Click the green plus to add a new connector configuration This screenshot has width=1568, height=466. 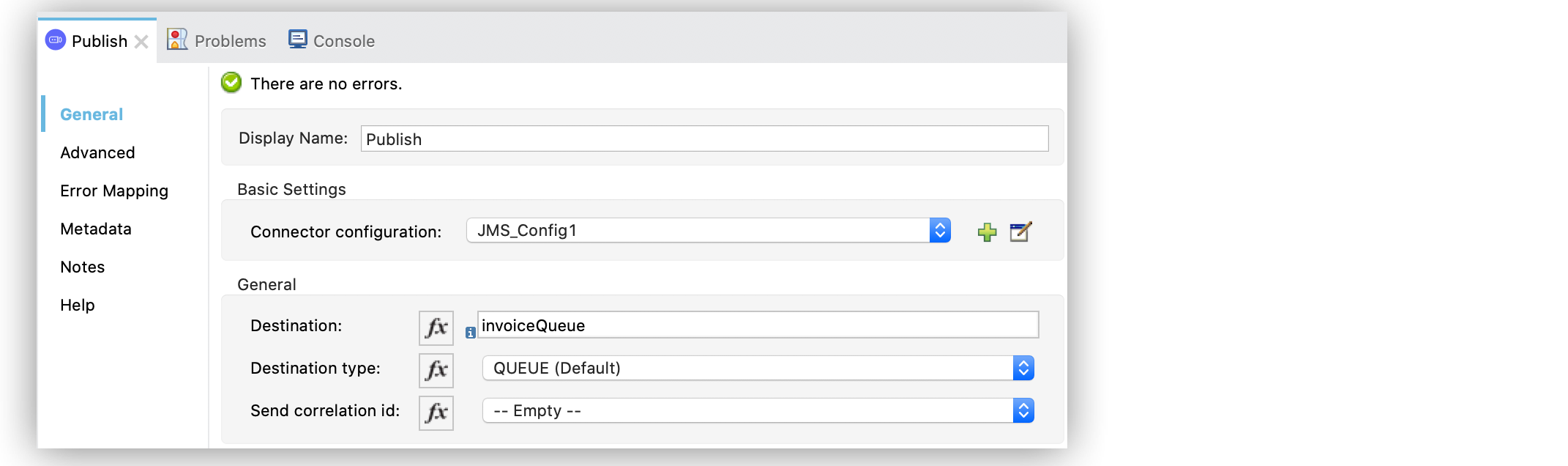(x=988, y=231)
